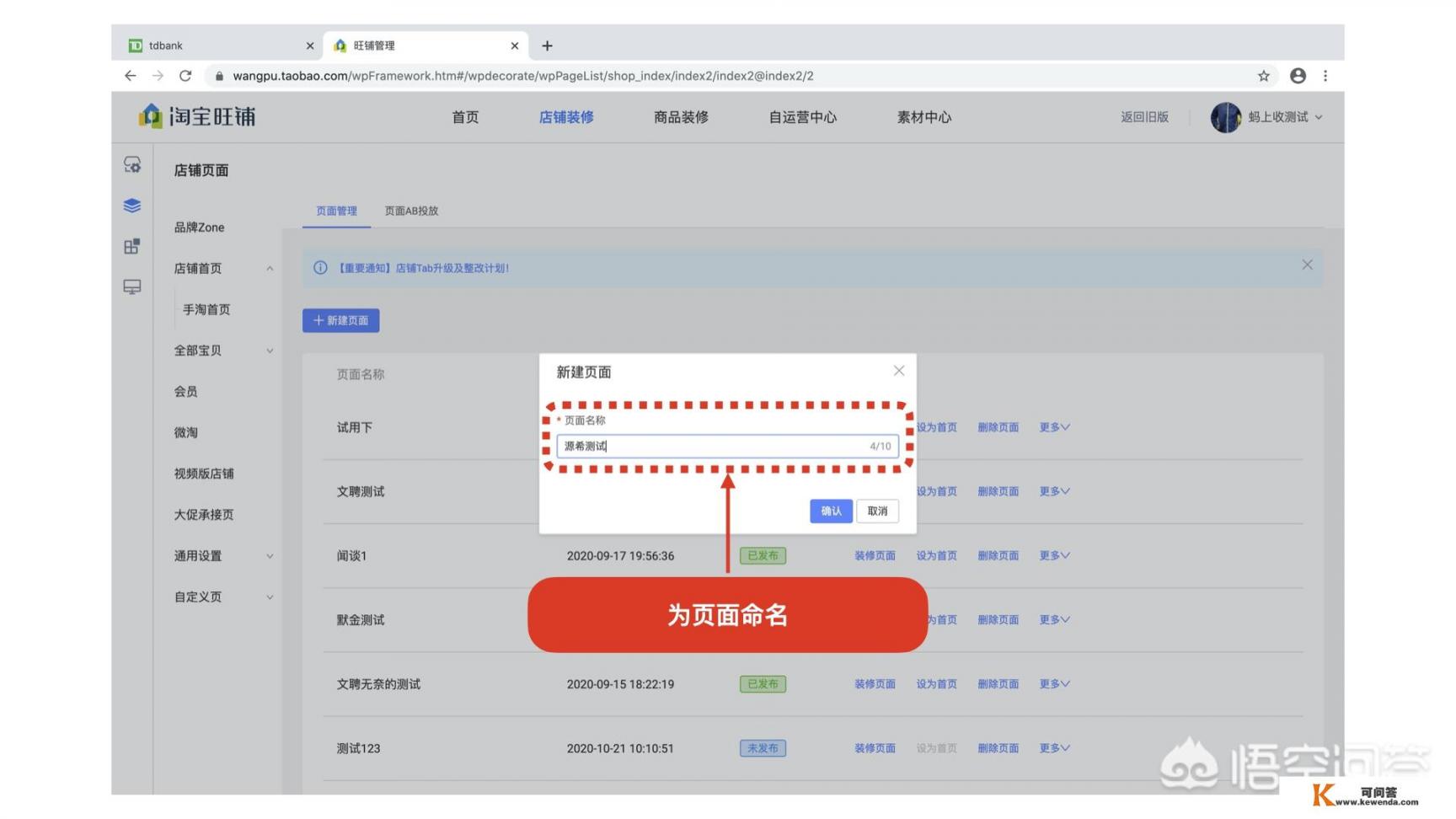Open the 首页 nav item
1456x819 pixels.
[465, 117]
